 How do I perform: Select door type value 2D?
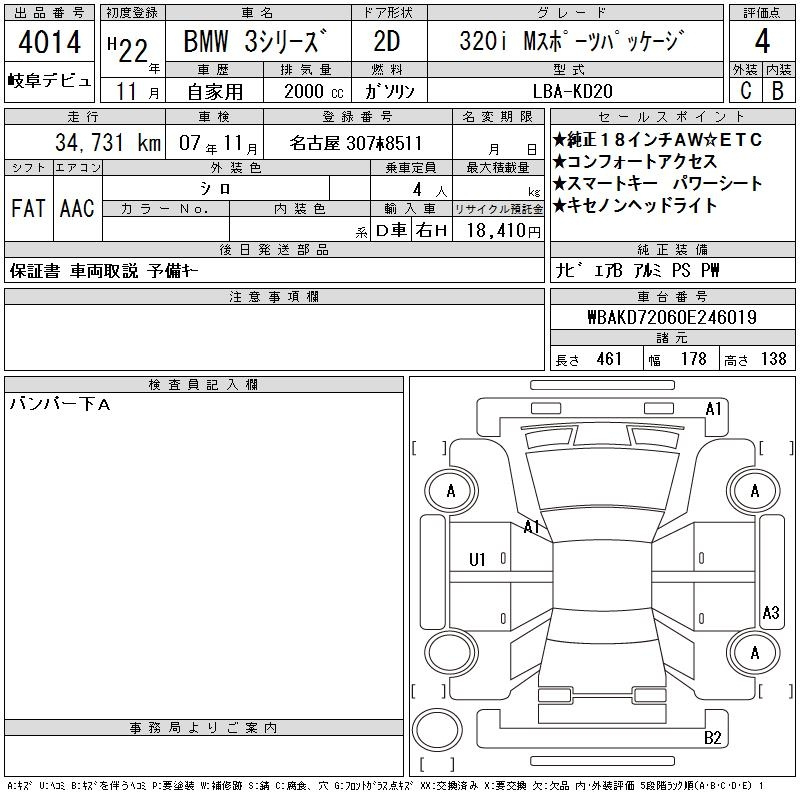coord(387,41)
